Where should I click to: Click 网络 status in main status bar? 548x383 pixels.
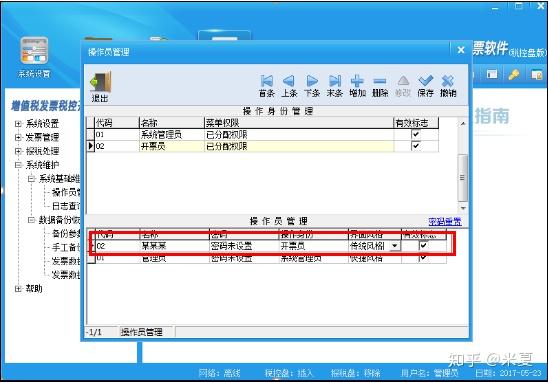tap(219, 373)
